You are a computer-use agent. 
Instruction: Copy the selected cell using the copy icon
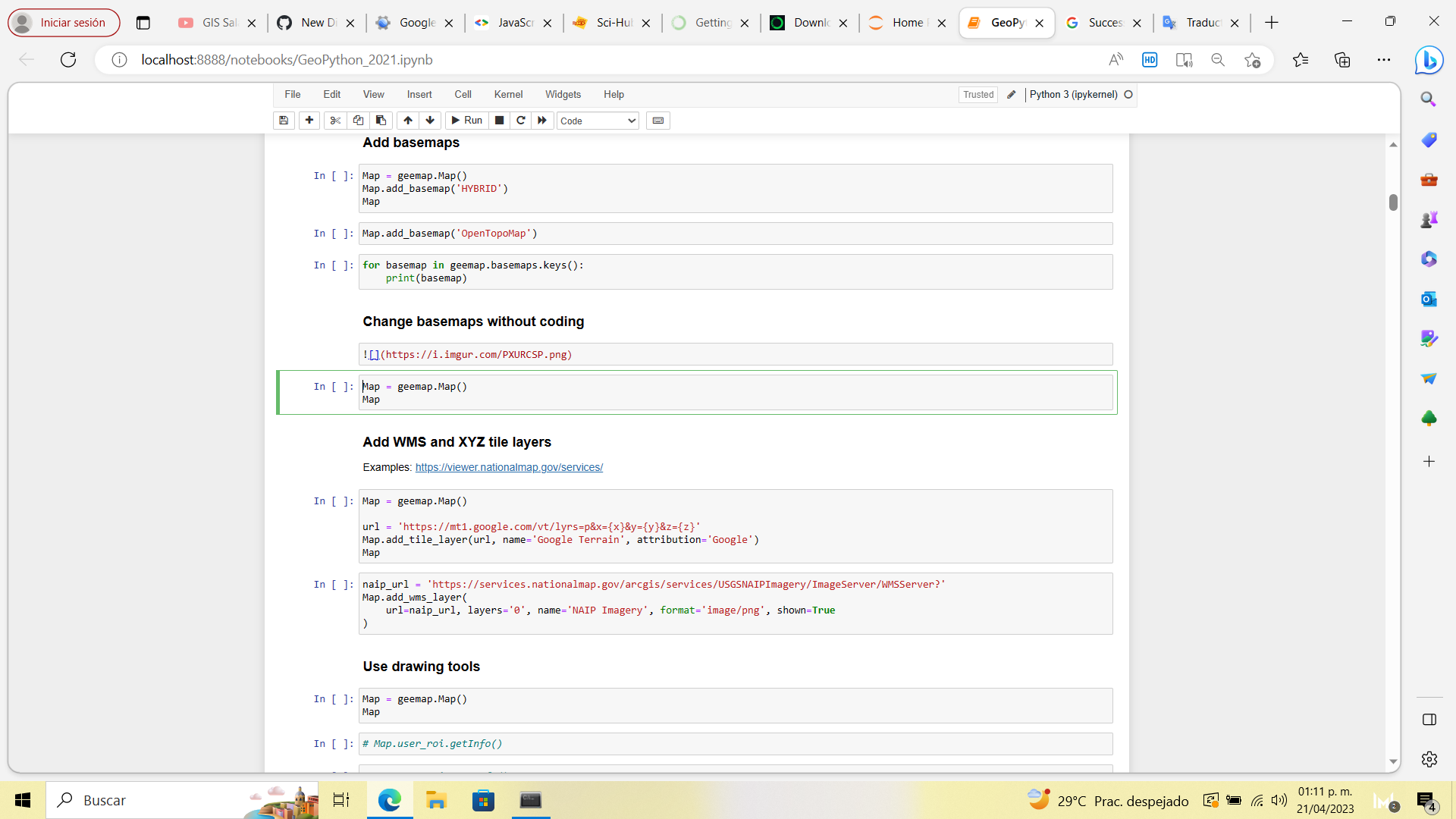[x=358, y=120]
